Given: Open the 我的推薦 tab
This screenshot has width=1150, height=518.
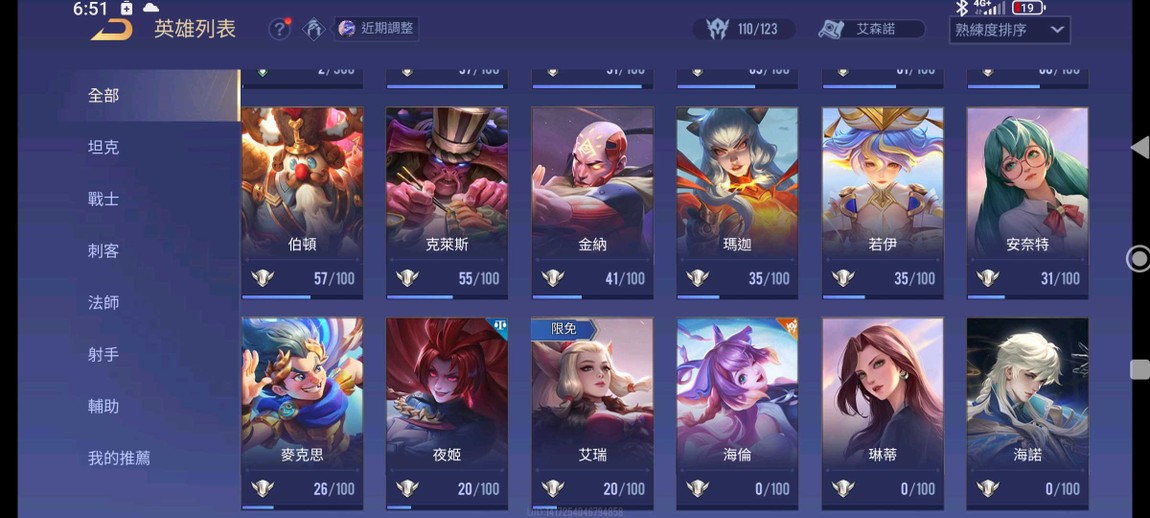Looking at the screenshot, I should click(119, 459).
